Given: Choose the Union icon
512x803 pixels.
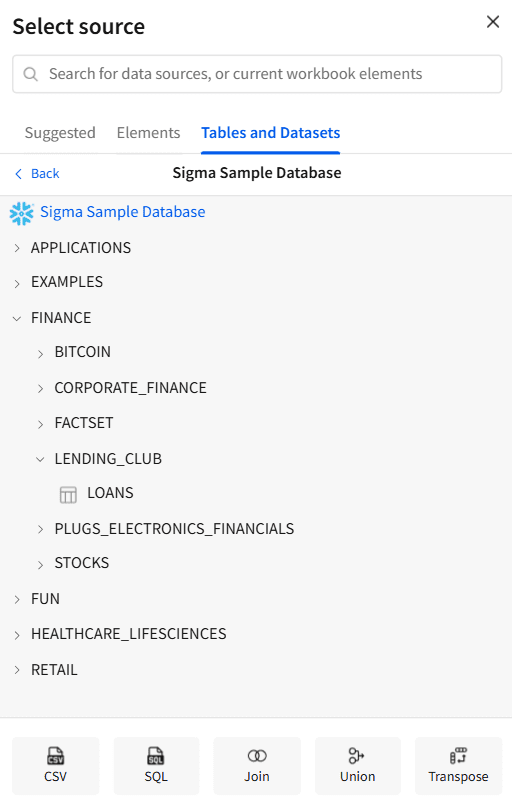Looking at the screenshot, I should pos(356,756).
